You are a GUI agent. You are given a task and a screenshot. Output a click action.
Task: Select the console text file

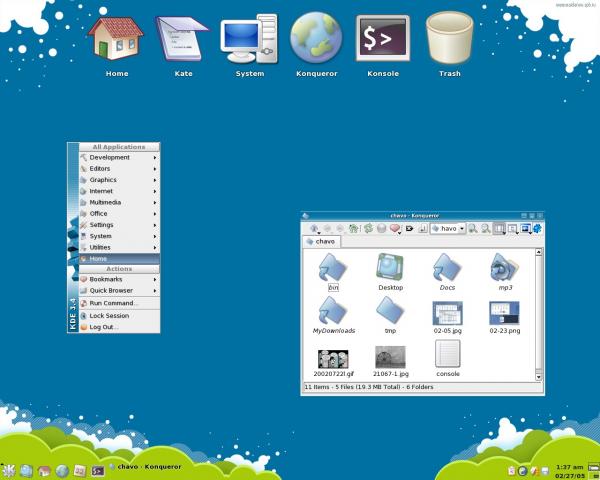point(447,358)
